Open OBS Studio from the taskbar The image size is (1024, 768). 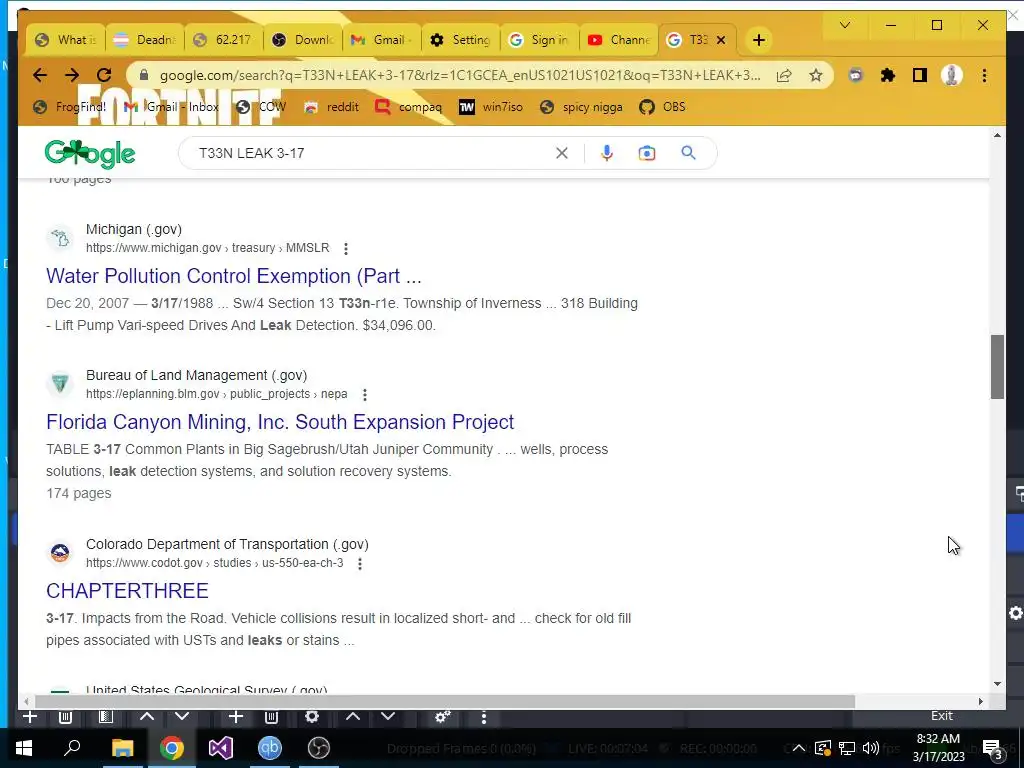pos(319,748)
